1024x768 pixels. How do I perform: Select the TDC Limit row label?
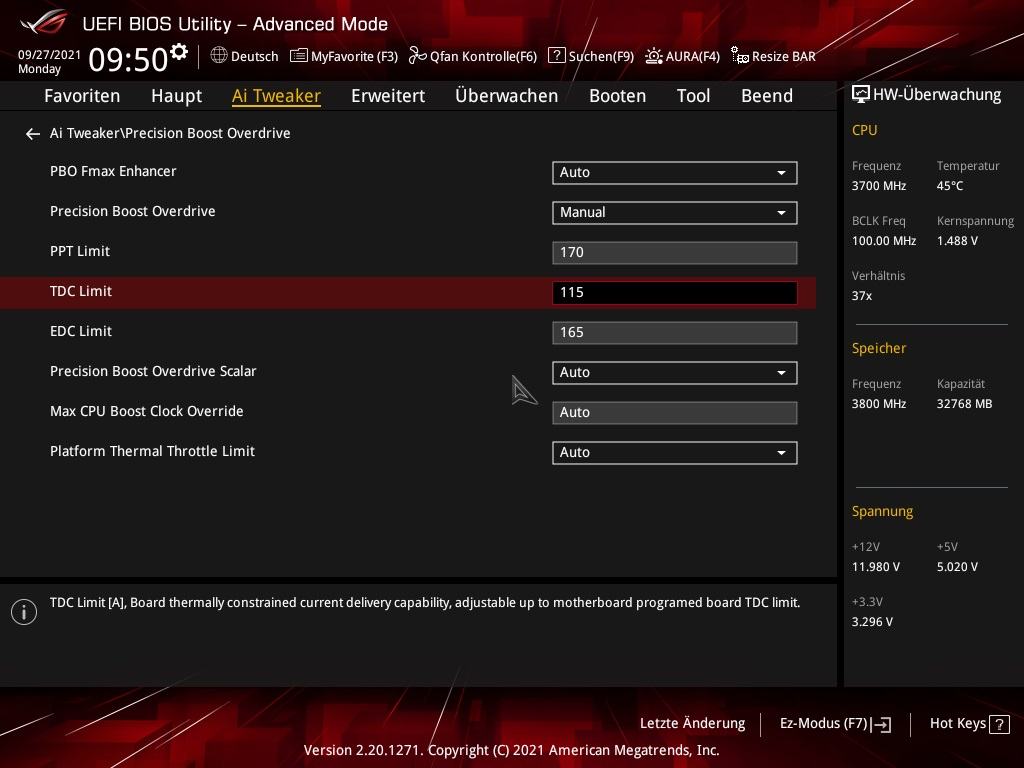pyautogui.click(x=81, y=291)
